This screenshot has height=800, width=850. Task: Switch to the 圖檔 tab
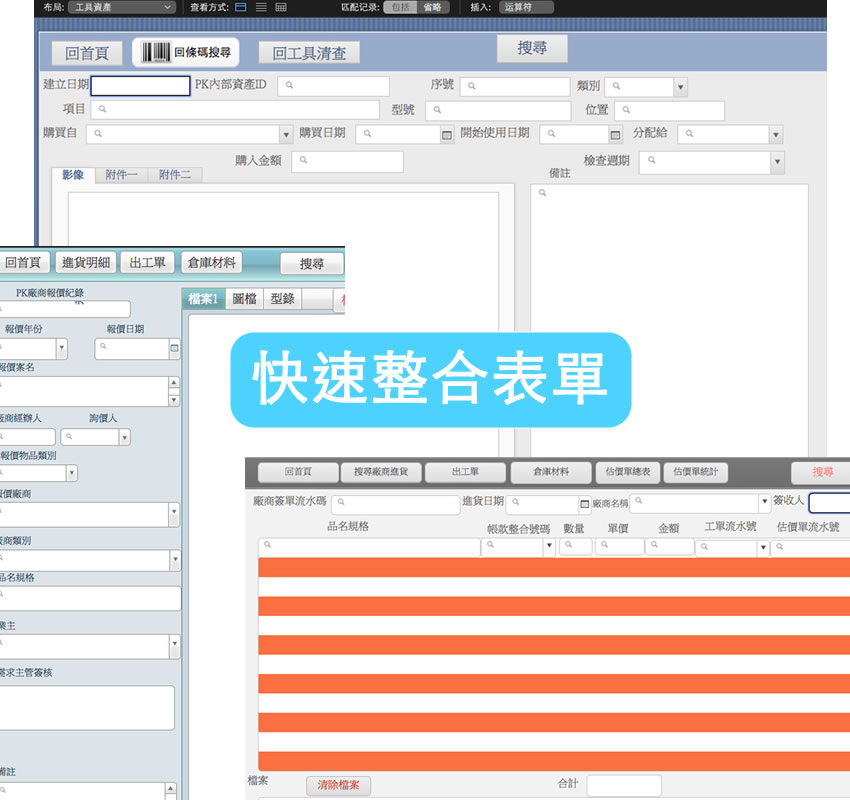(x=245, y=297)
